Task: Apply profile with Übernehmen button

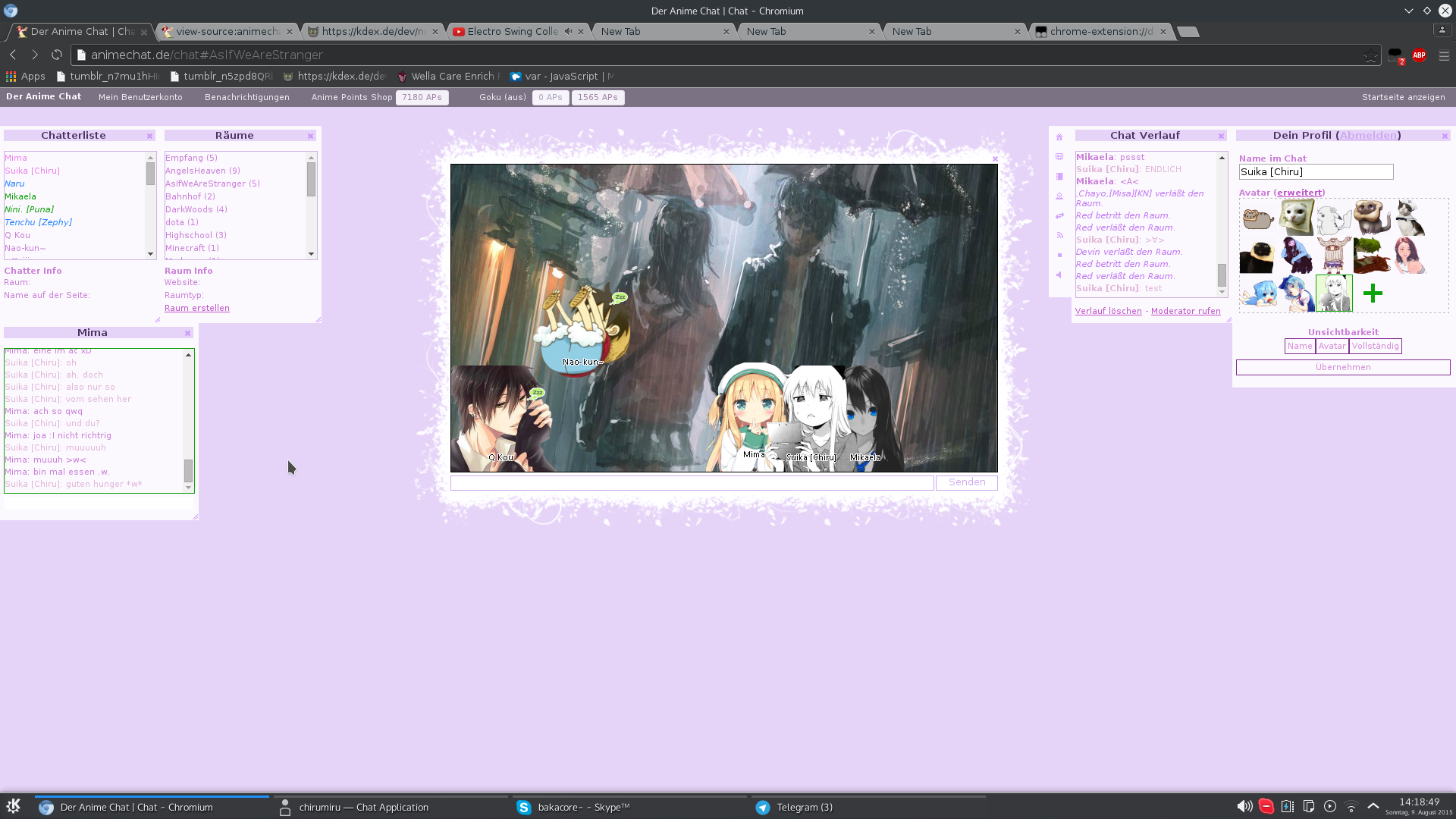Action: pyautogui.click(x=1343, y=368)
